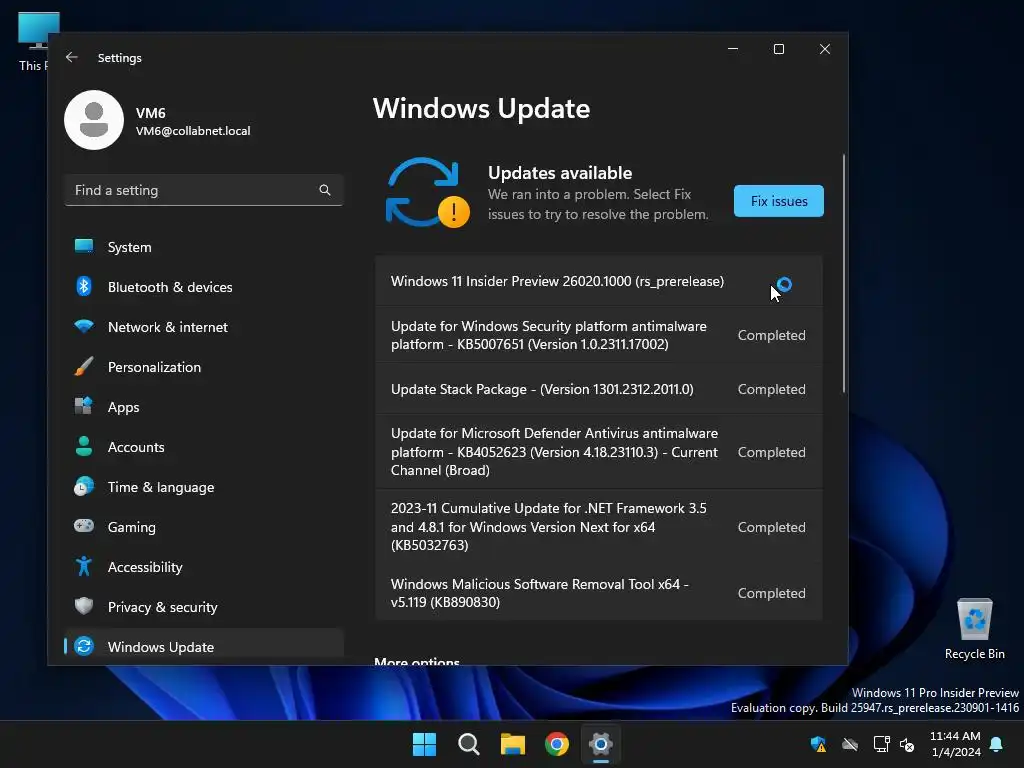Screen dimensions: 1024x768
Task: Launch File Explorer from the taskbar
Action: point(513,744)
